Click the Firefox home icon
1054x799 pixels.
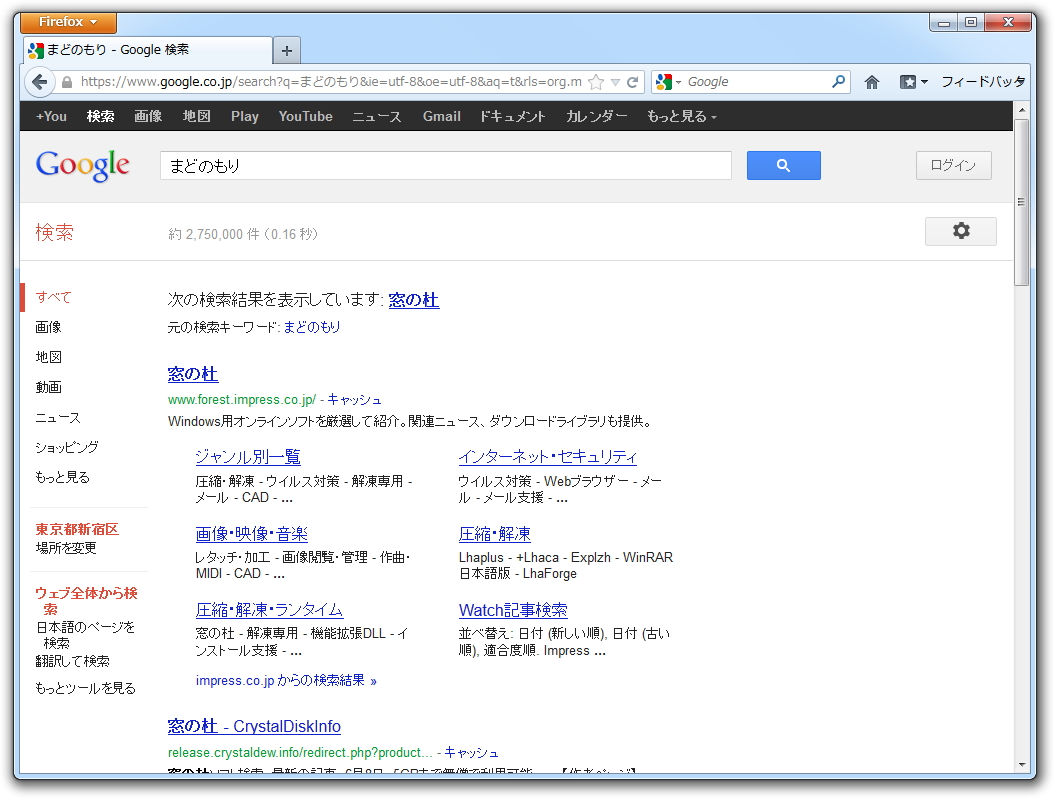(x=871, y=81)
